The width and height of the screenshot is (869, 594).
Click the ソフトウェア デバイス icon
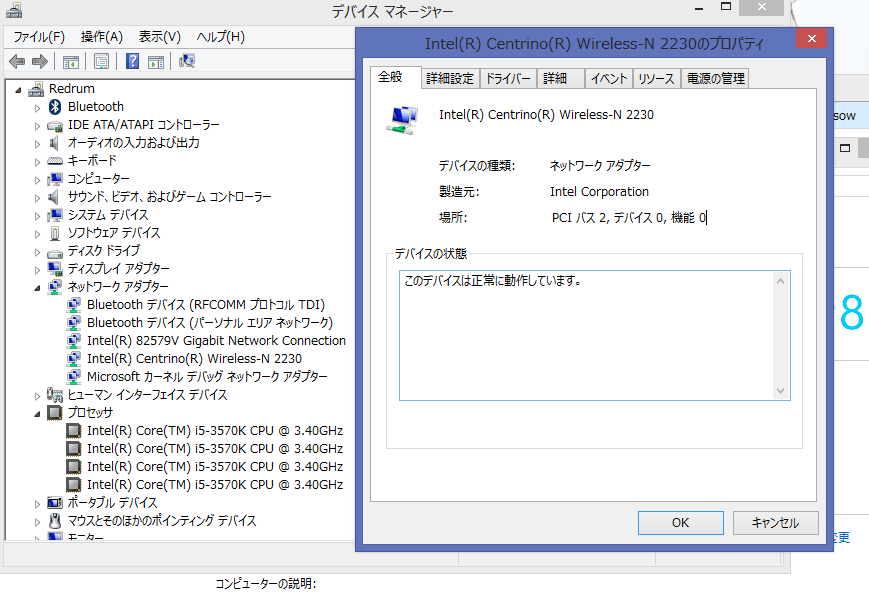[x=55, y=233]
